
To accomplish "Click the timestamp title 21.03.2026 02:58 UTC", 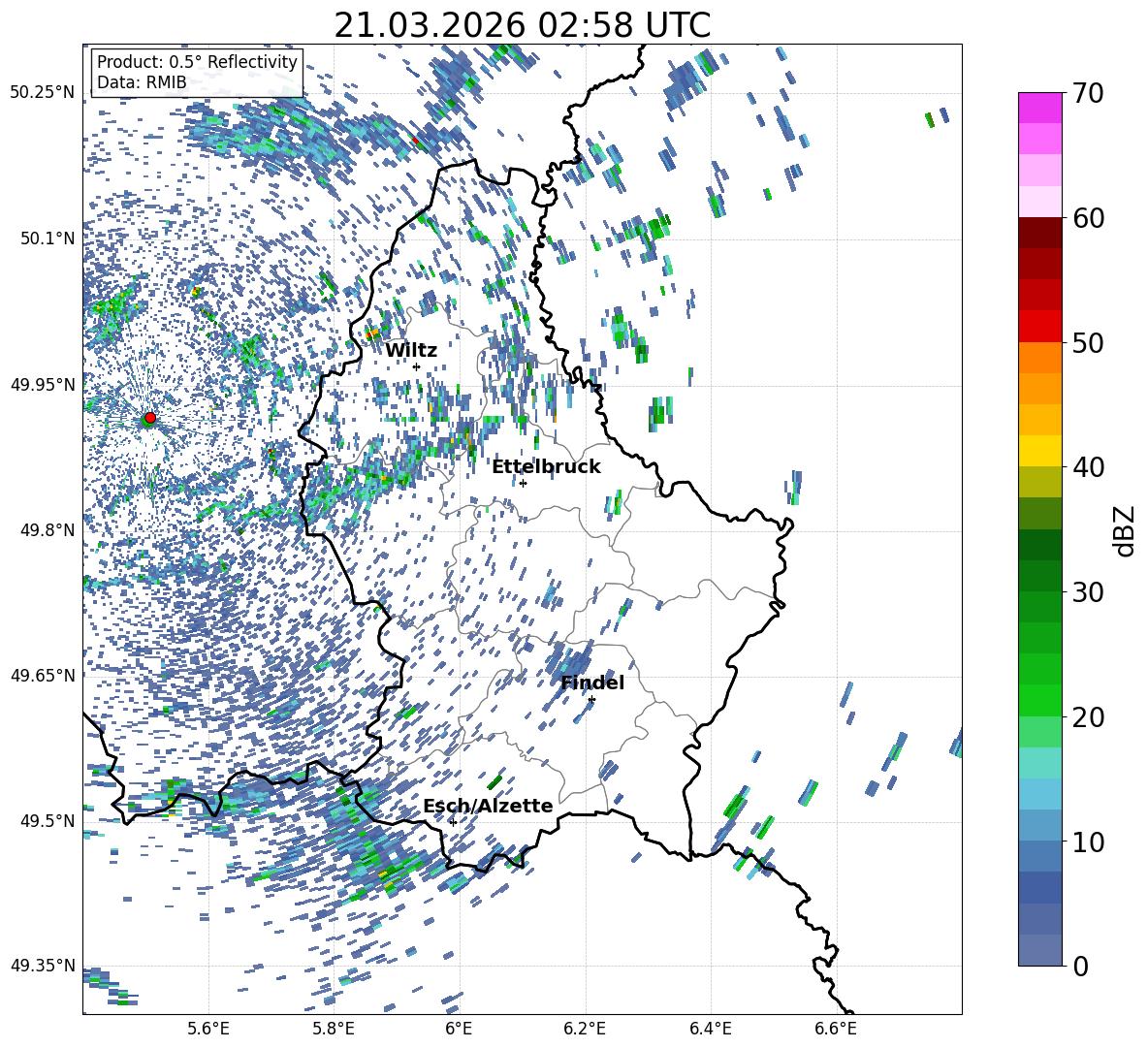I will pyautogui.click(x=522, y=25).
